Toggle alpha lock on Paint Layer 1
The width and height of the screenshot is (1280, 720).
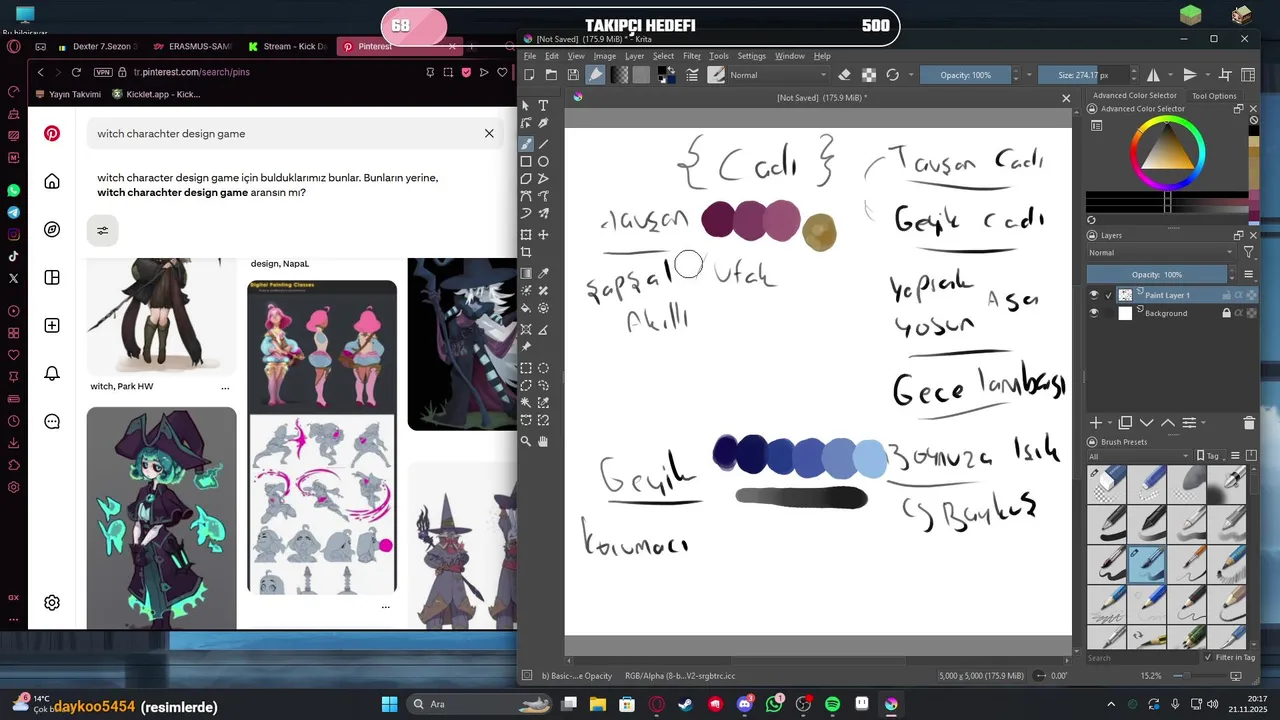pyautogui.click(x=1251, y=295)
